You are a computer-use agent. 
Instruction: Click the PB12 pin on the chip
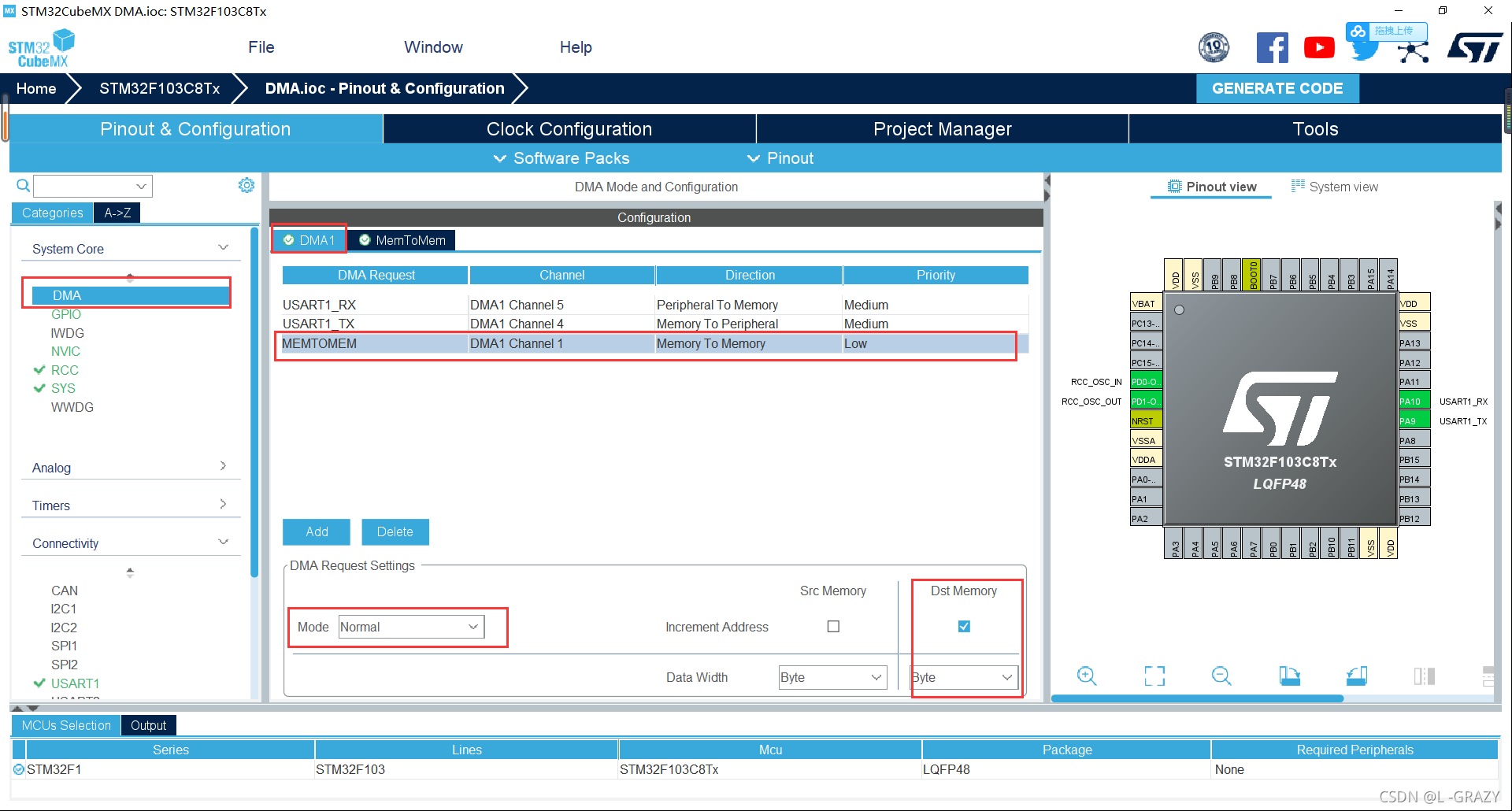1414,518
